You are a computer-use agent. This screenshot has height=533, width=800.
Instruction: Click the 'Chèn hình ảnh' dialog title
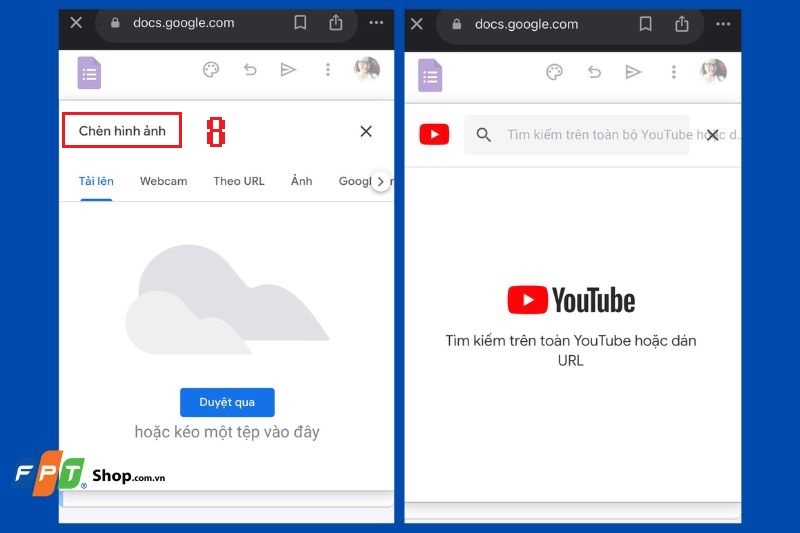(x=122, y=131)
